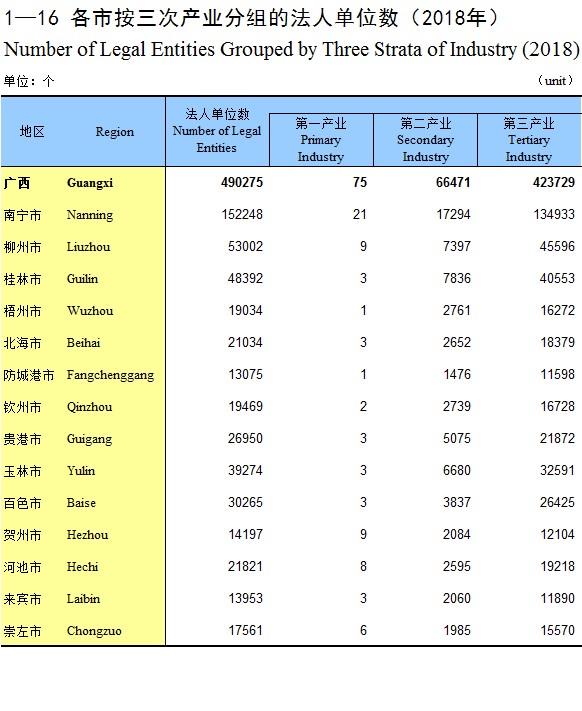582x711 pixels.
Task: Select the Primary Industry column header
Action: 321,140
